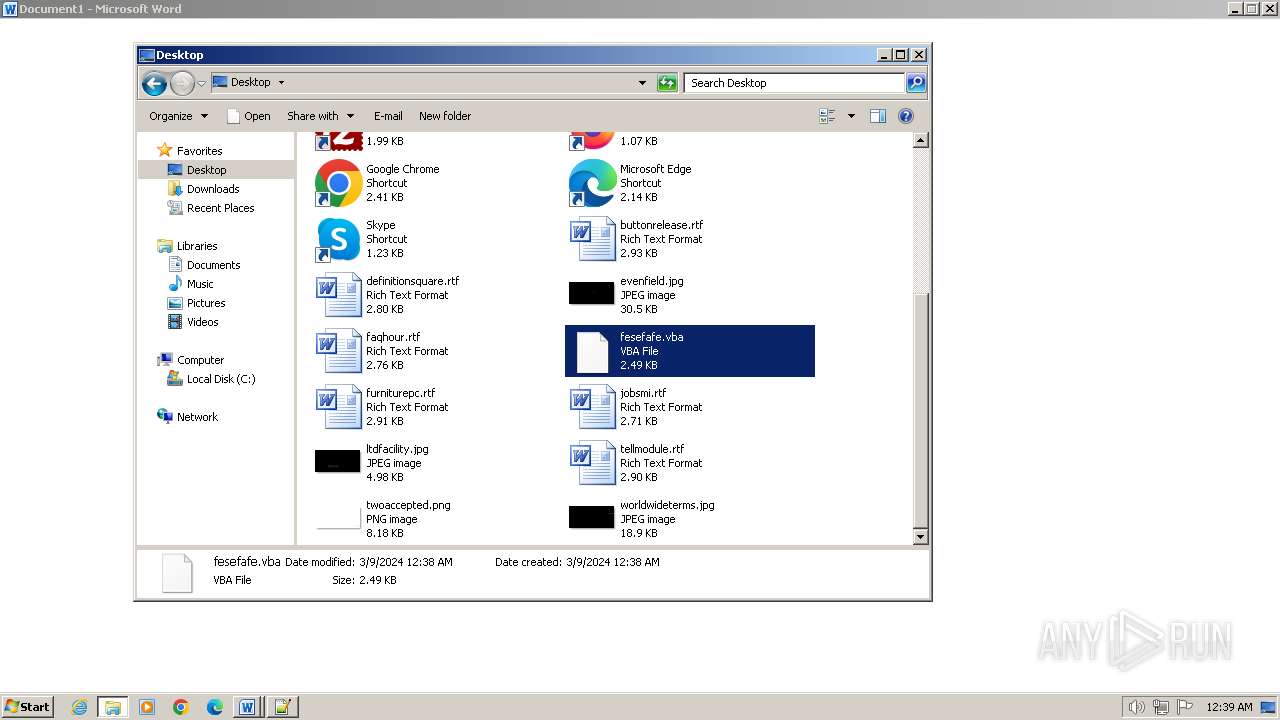Image resolution: width=1280 pixels, height=720 pixels.
Task: Click the Help question mark icon
Action: coord(906,116)
